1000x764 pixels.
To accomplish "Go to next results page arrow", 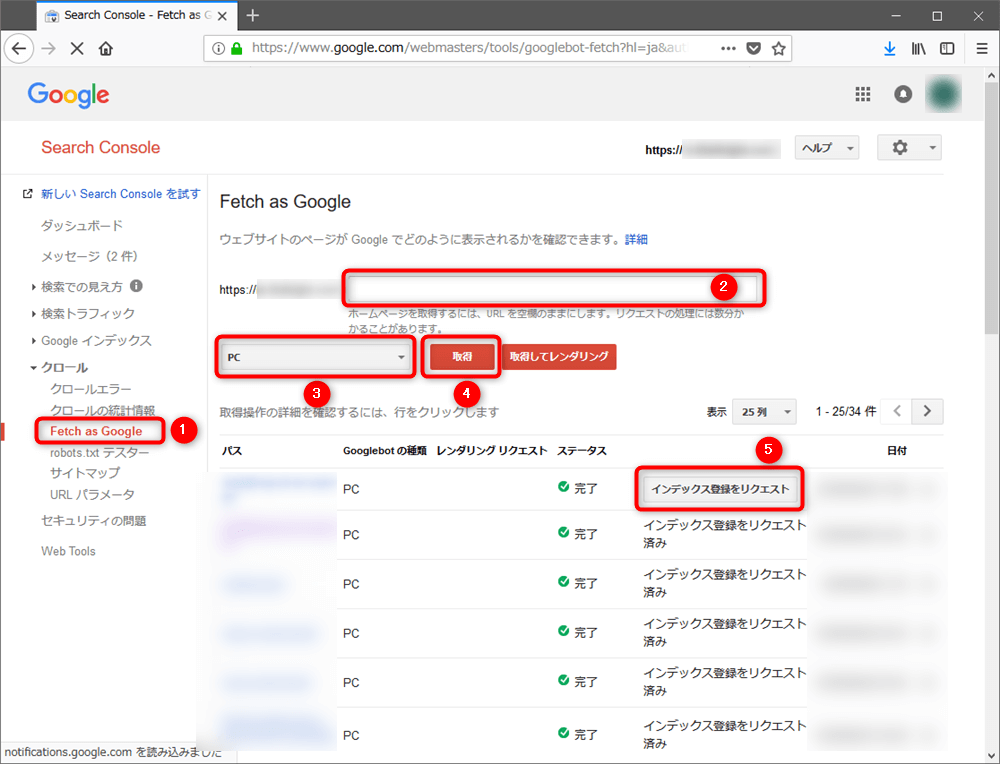I will pyautogui.click(x=928, y=411).
